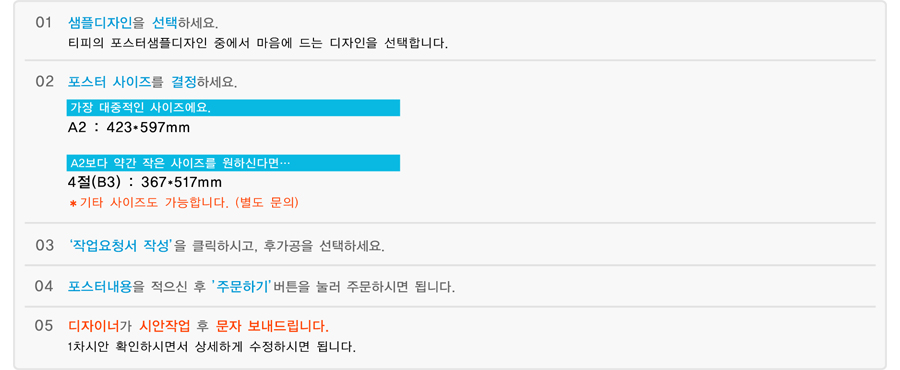Click the 'A2 : 423*597mm' size text
900x370 pixels.
click(129, 127)
